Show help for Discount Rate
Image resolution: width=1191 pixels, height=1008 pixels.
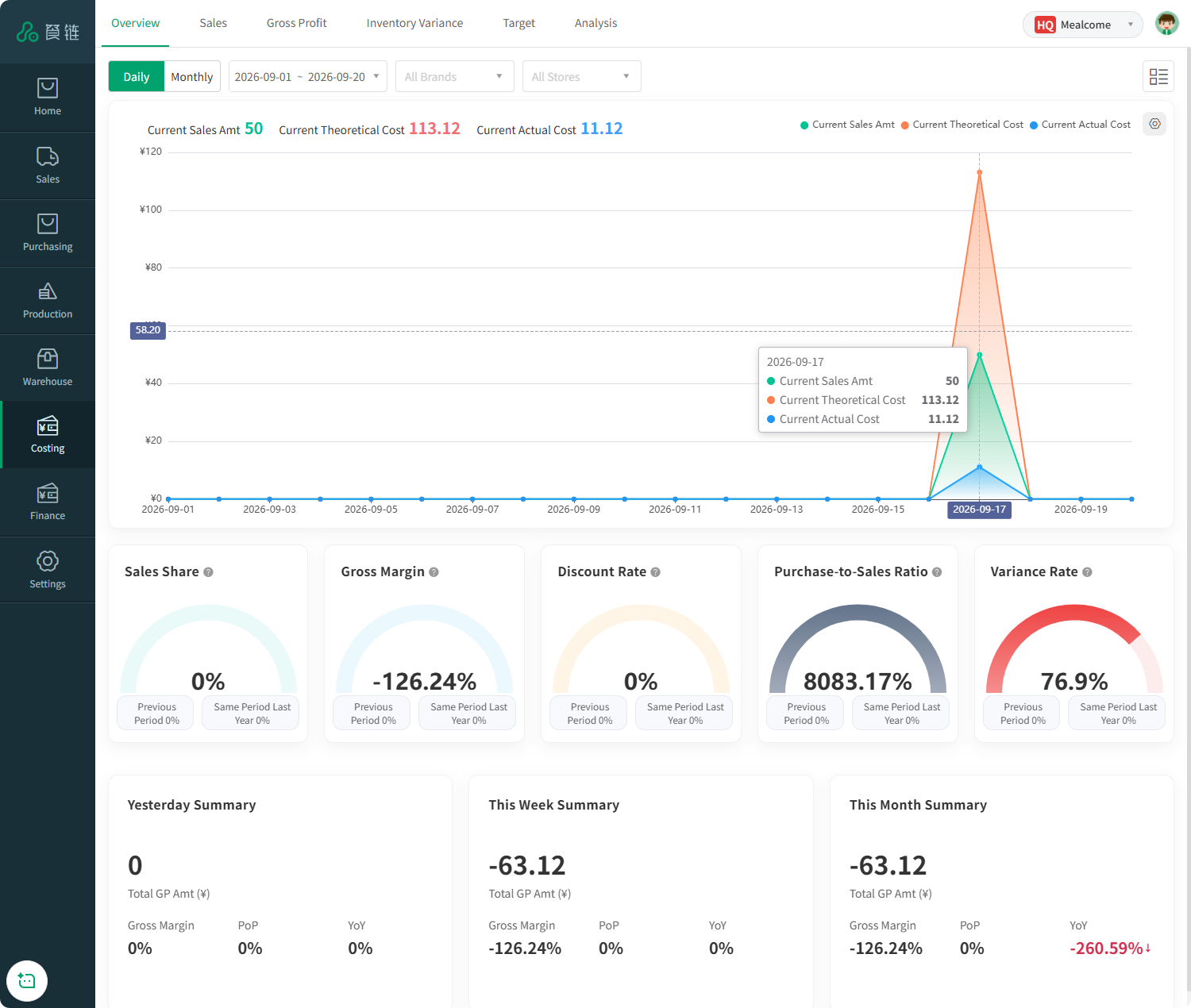pyautogui.click(x=655, y=572)
